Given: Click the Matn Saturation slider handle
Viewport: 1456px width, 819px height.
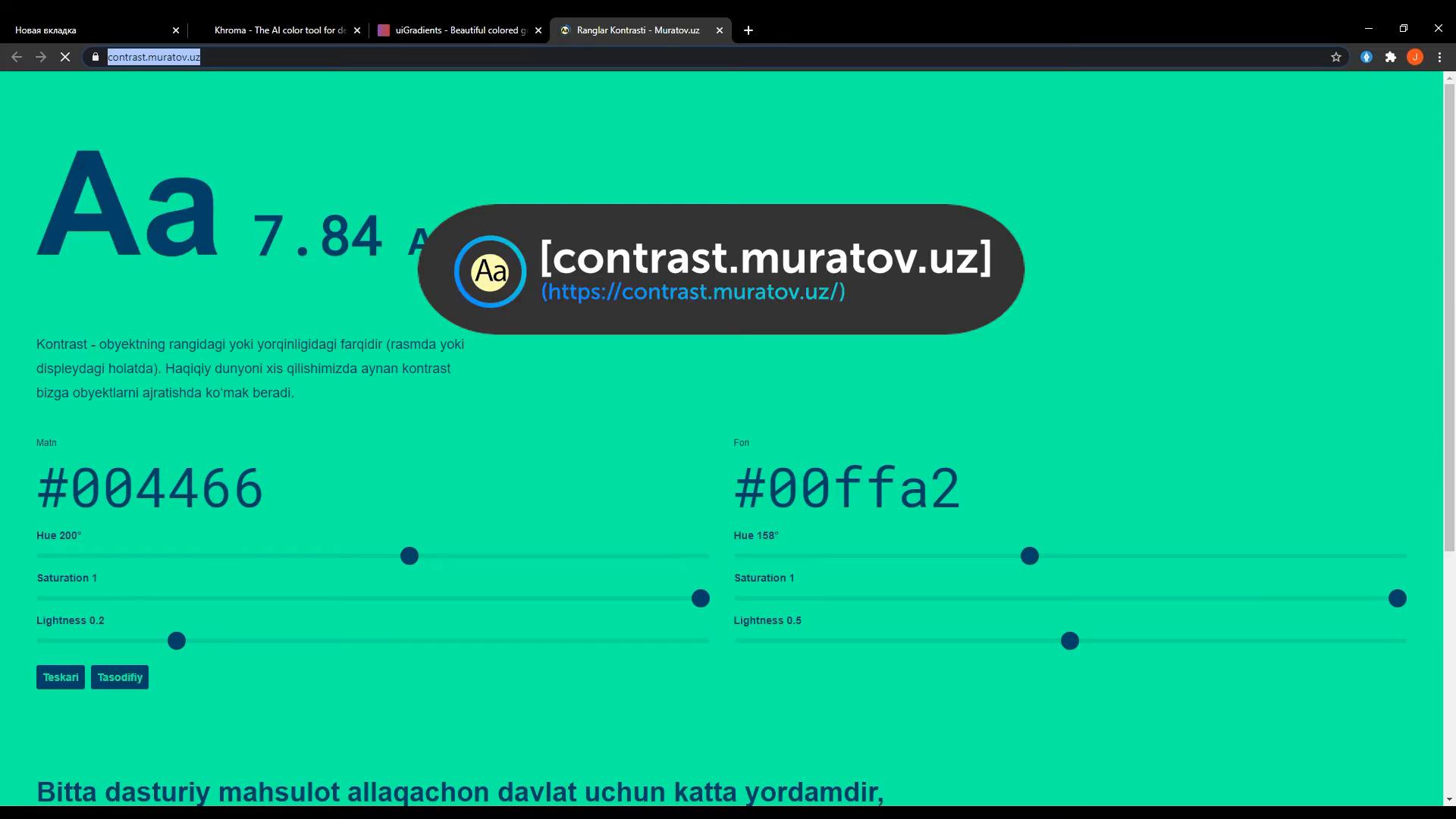Looking at the screenshot, I should (x=701, y=599).
